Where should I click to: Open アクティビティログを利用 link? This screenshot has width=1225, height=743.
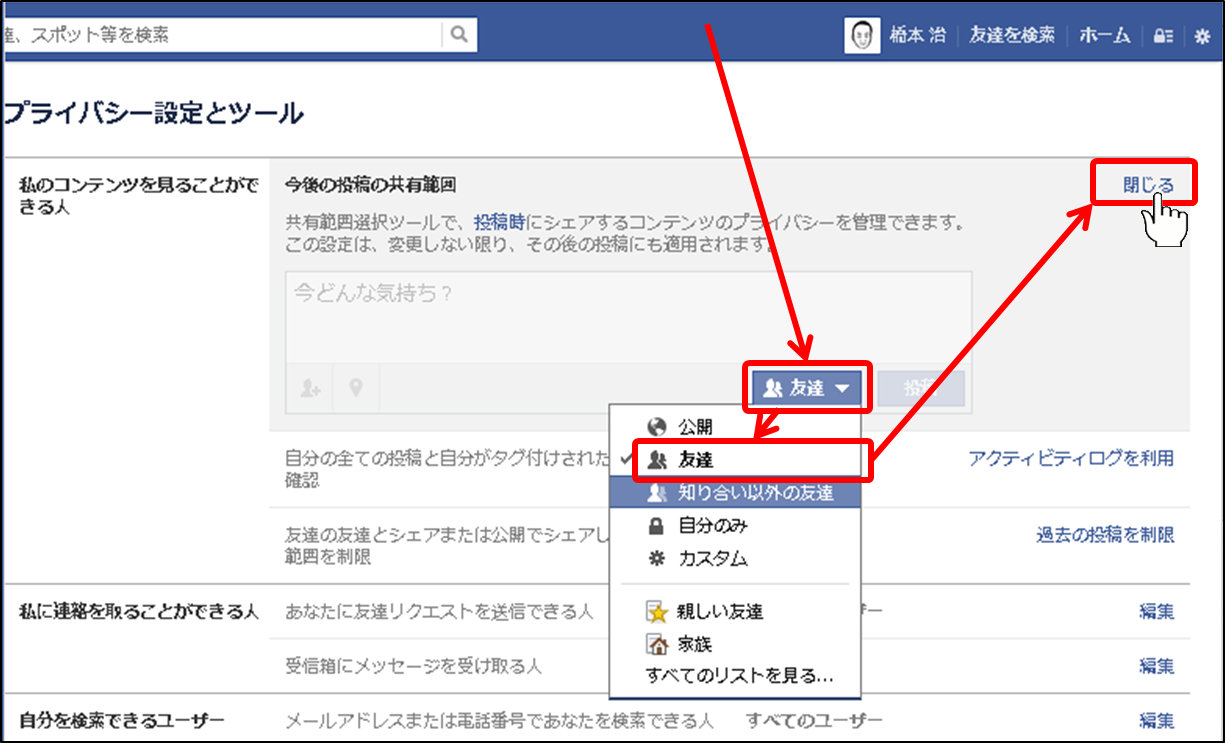point(1070,458)
